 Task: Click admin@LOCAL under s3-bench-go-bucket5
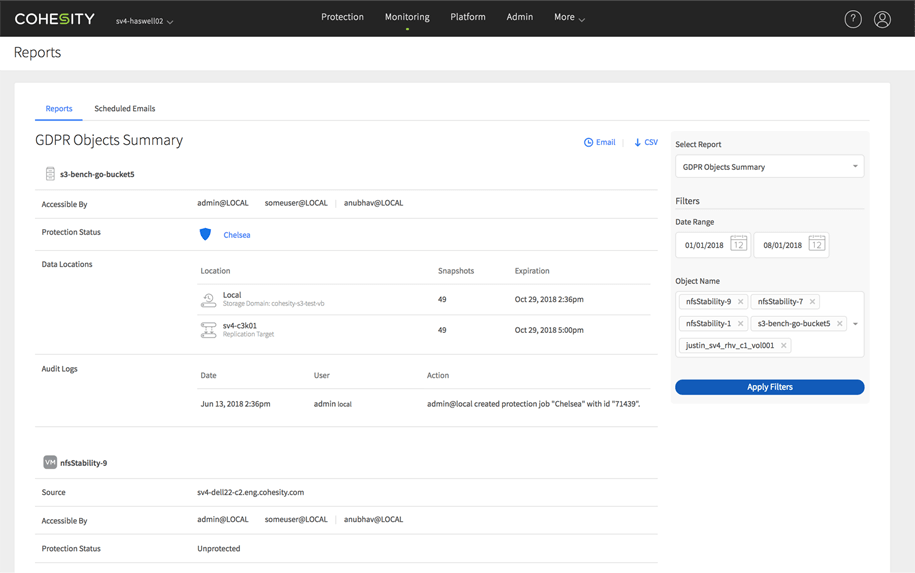coord(223,203)
